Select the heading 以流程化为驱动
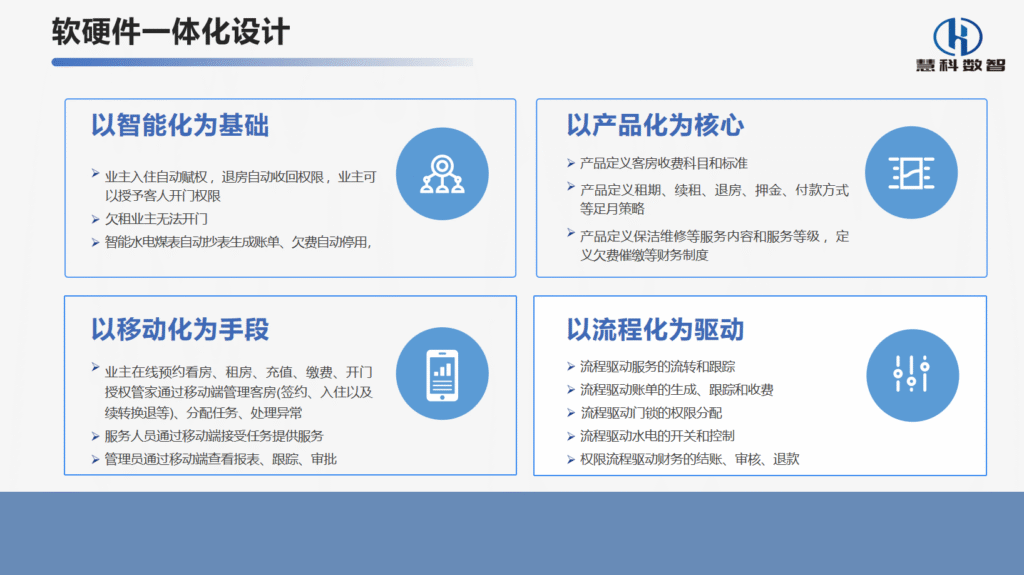1024x575 pixels. [655, 329]
